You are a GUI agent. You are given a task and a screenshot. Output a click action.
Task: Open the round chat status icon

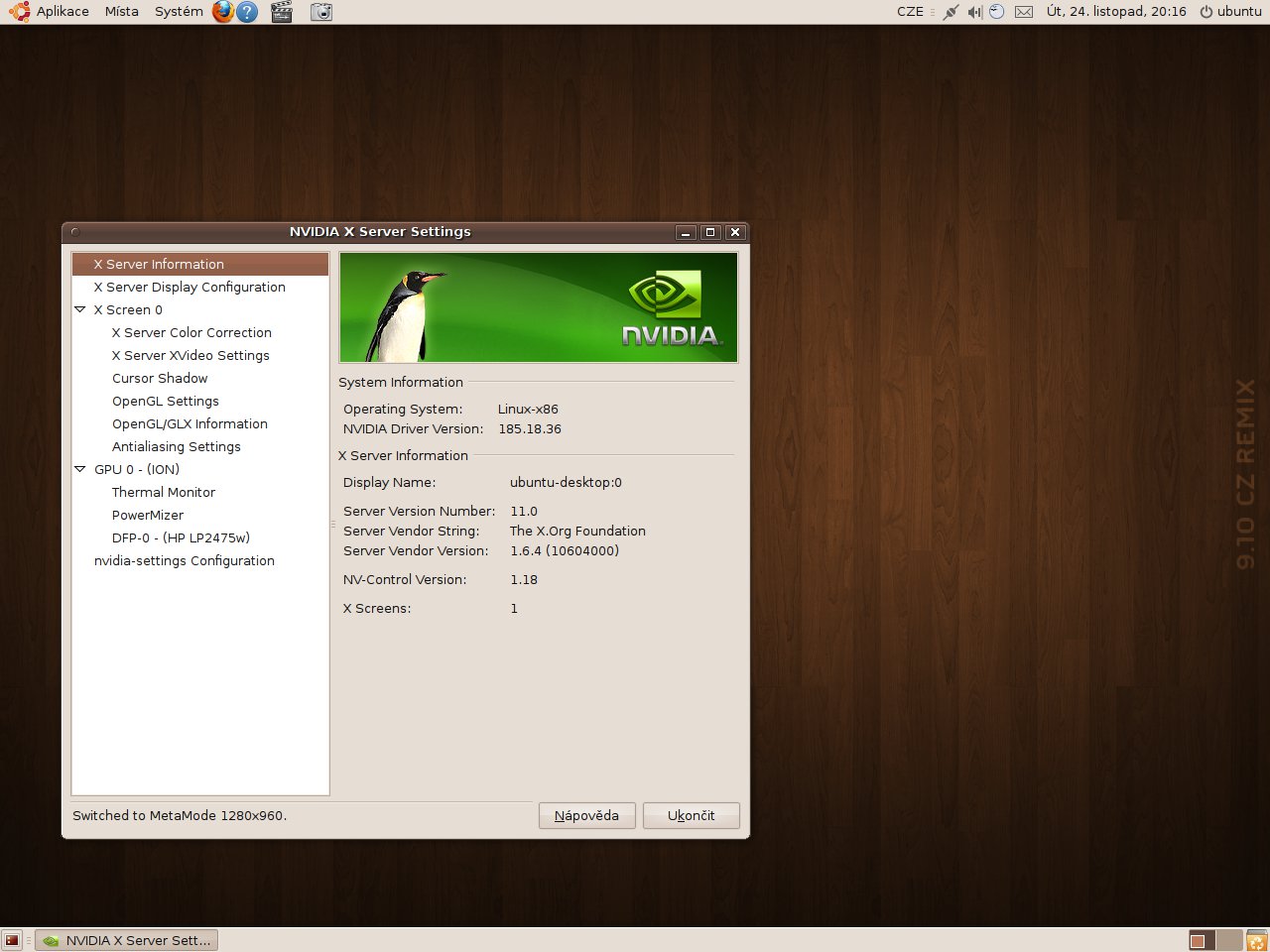pos(997,12)
